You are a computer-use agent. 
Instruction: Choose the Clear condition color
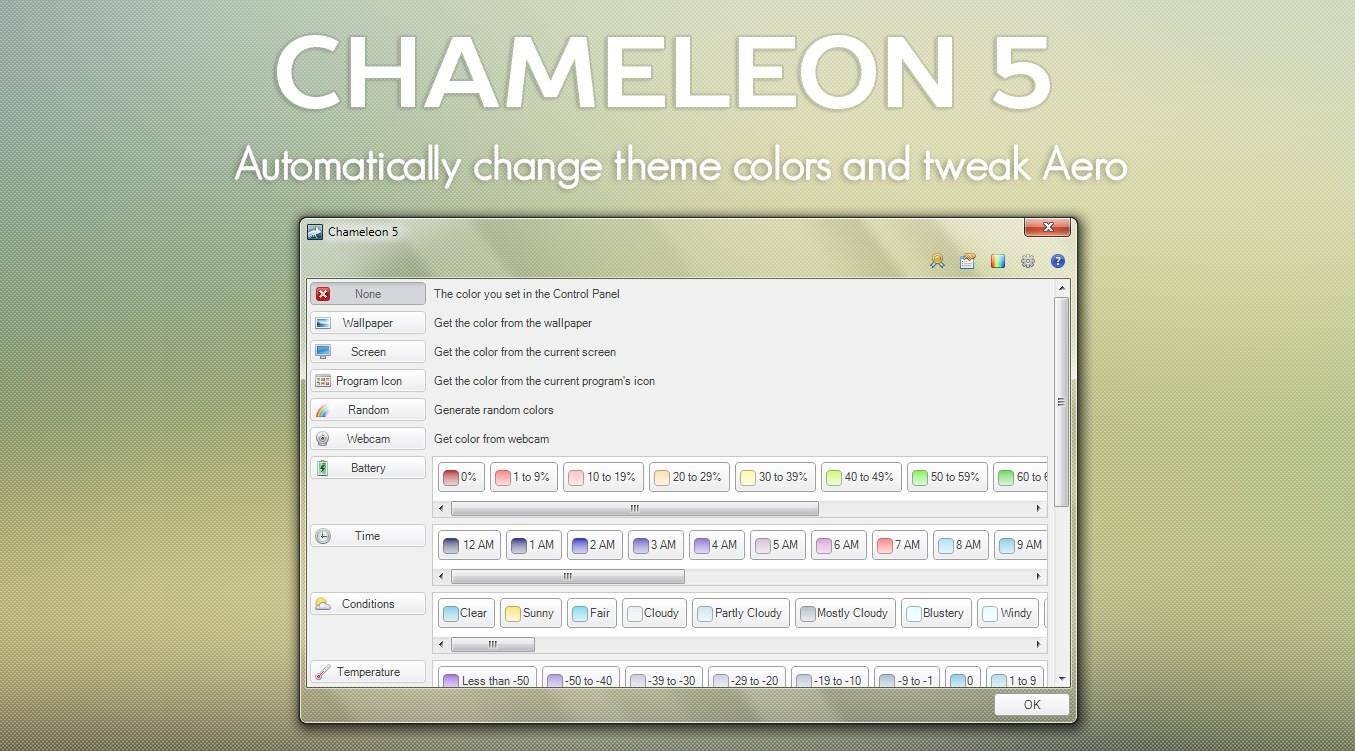pyautogui.click(x=466, y=613)
